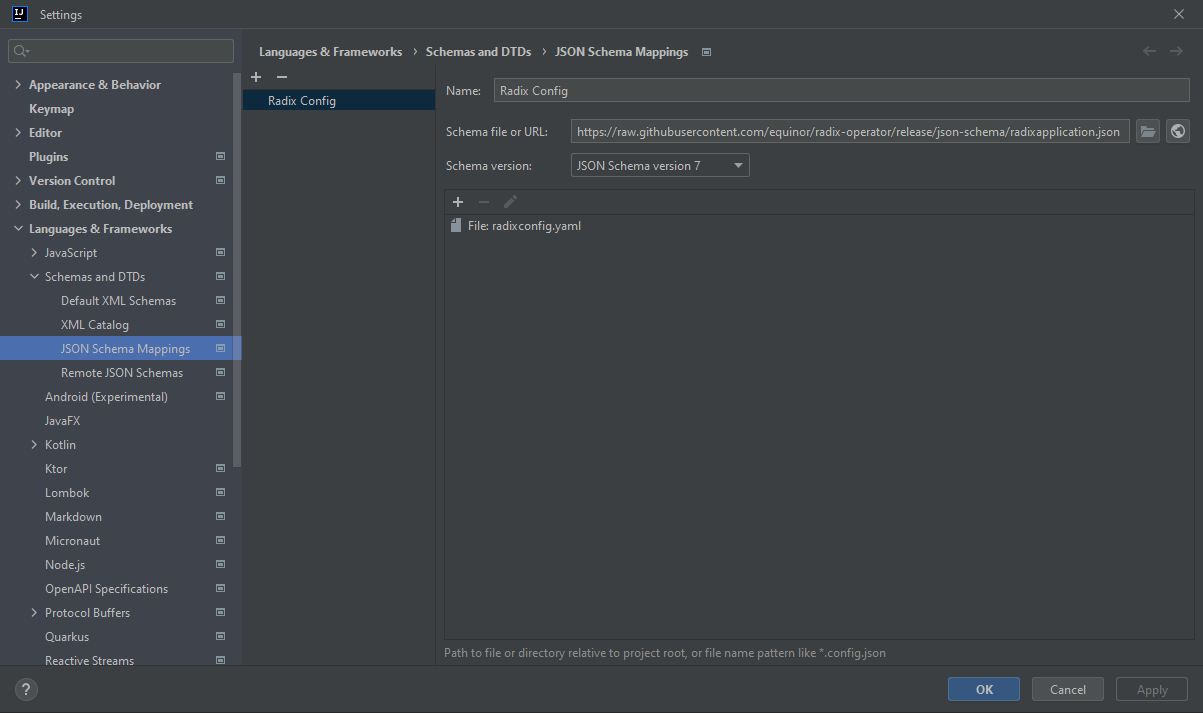
Task: Confirm settings with OK button
Action: pyautogui.click(x=983, y=689)
